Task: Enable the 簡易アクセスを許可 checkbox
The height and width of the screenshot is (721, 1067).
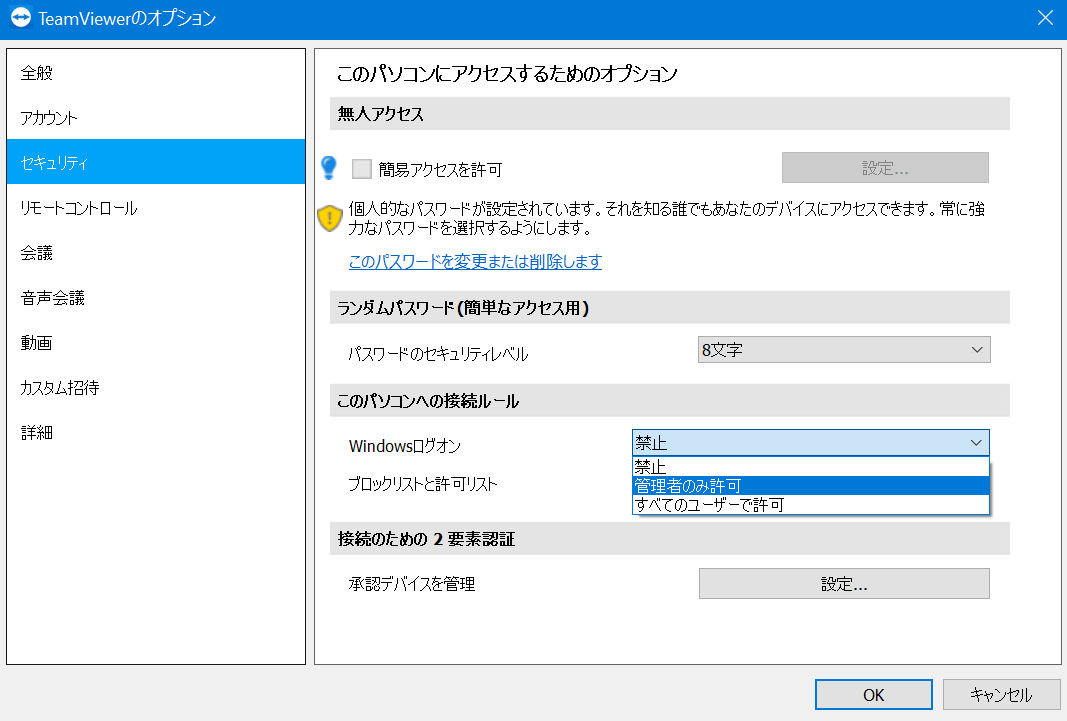Action: (361, 169)
